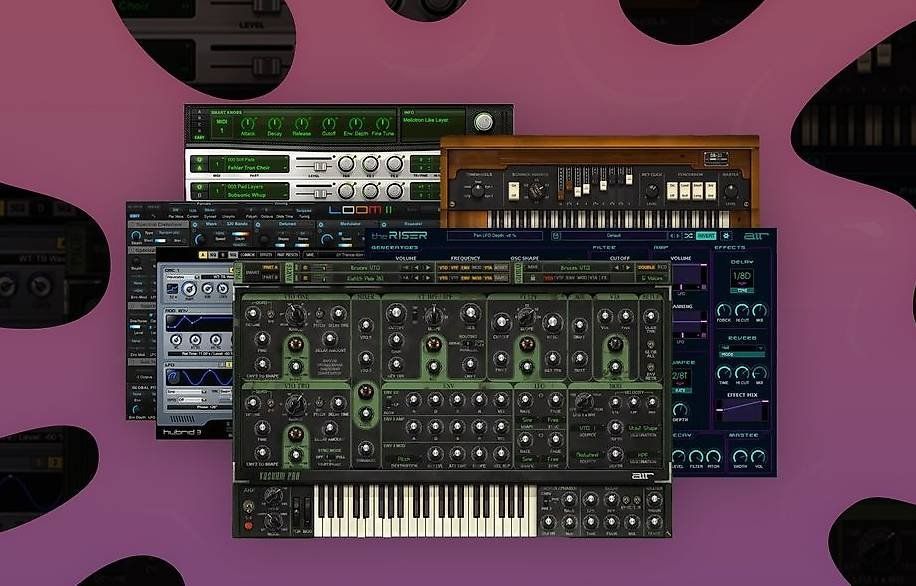Click the Riser previous/next preset arrows
This screenshot has width=916, height=586.
(x=675, y=235)
